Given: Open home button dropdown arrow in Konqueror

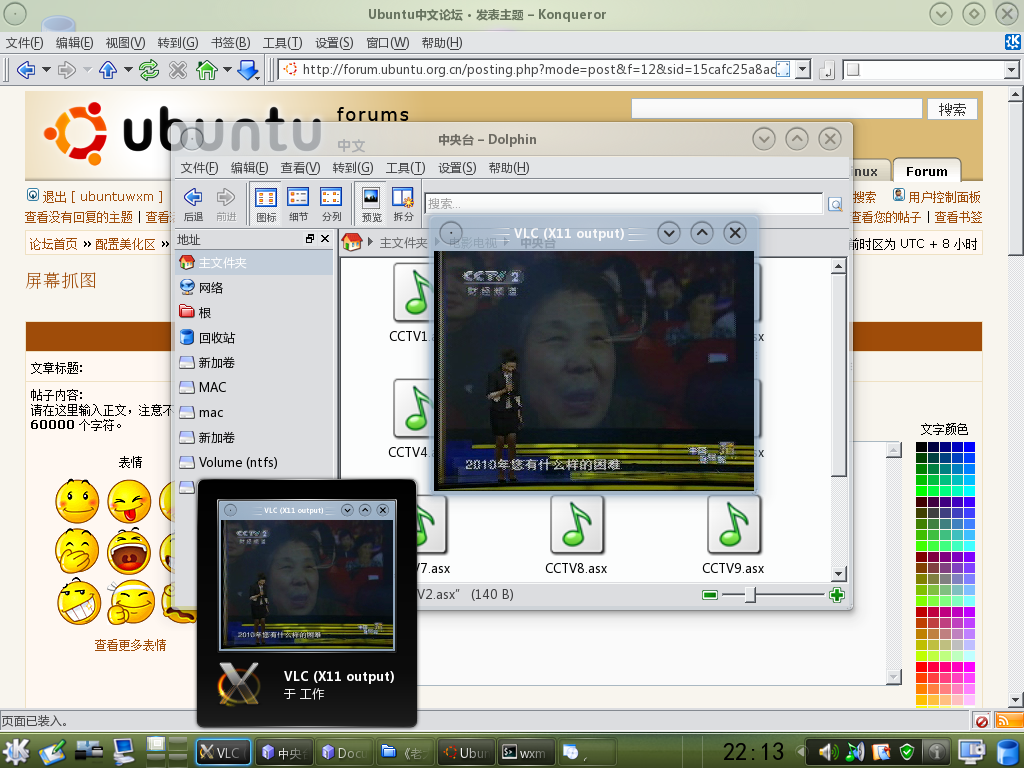Looking at the screenshot, I should tap(227, 69).
